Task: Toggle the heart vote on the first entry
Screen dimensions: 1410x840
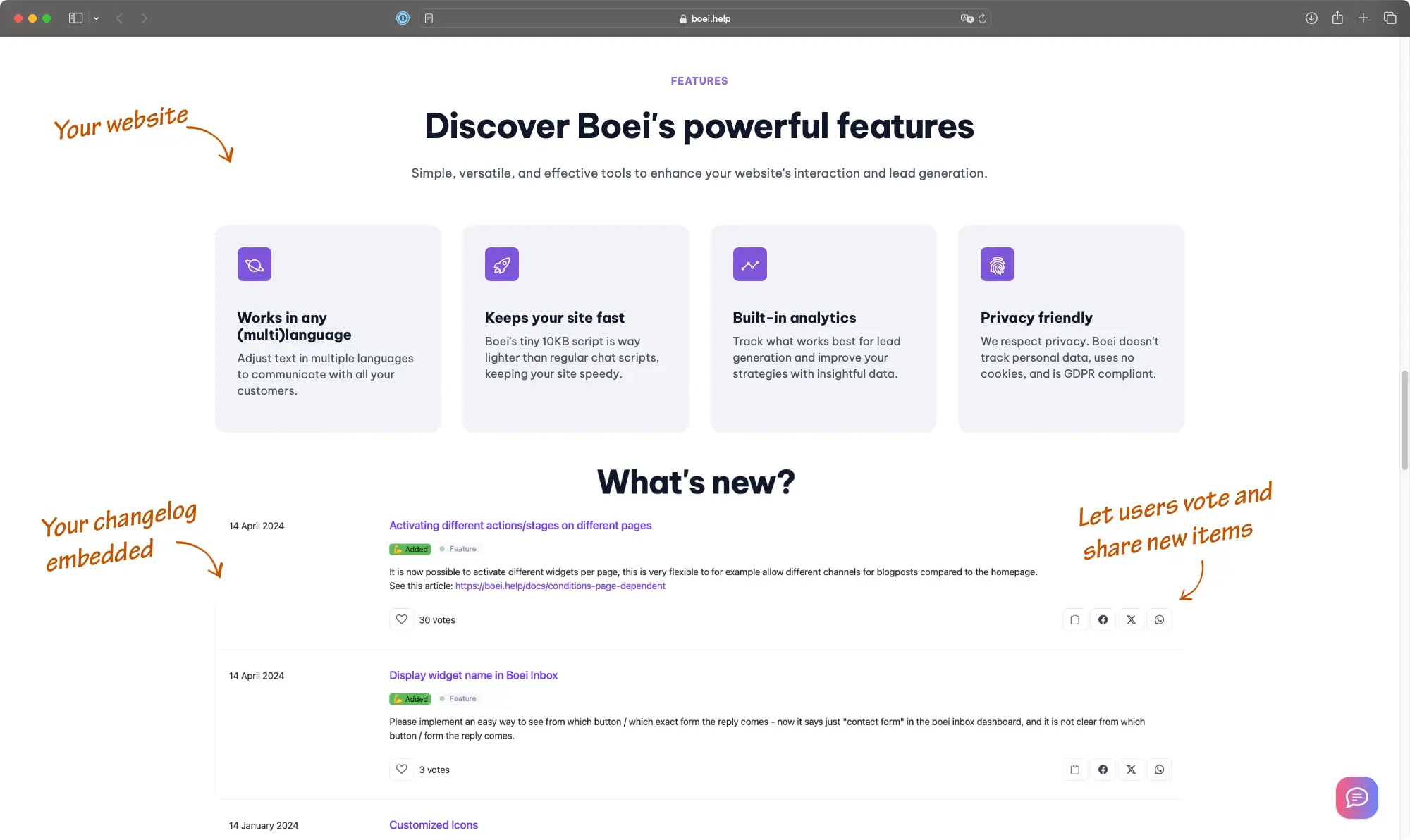Action: tap(402, 619)
